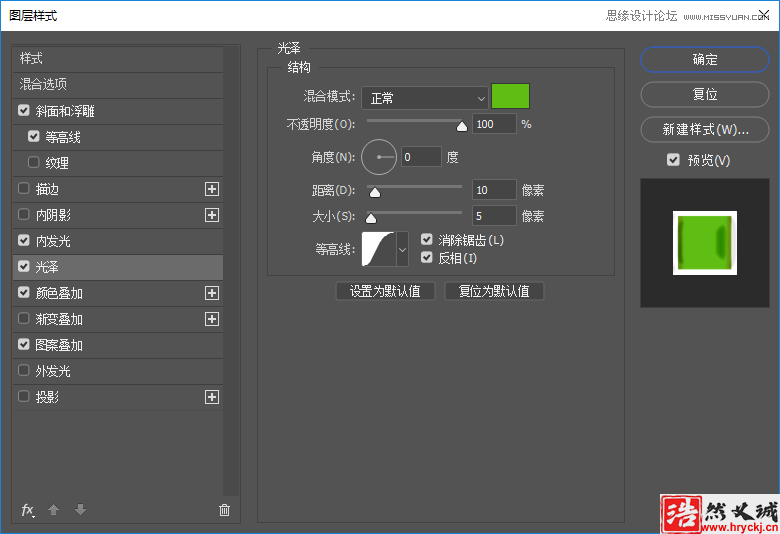Click the green style preview thumbnail

705,243
